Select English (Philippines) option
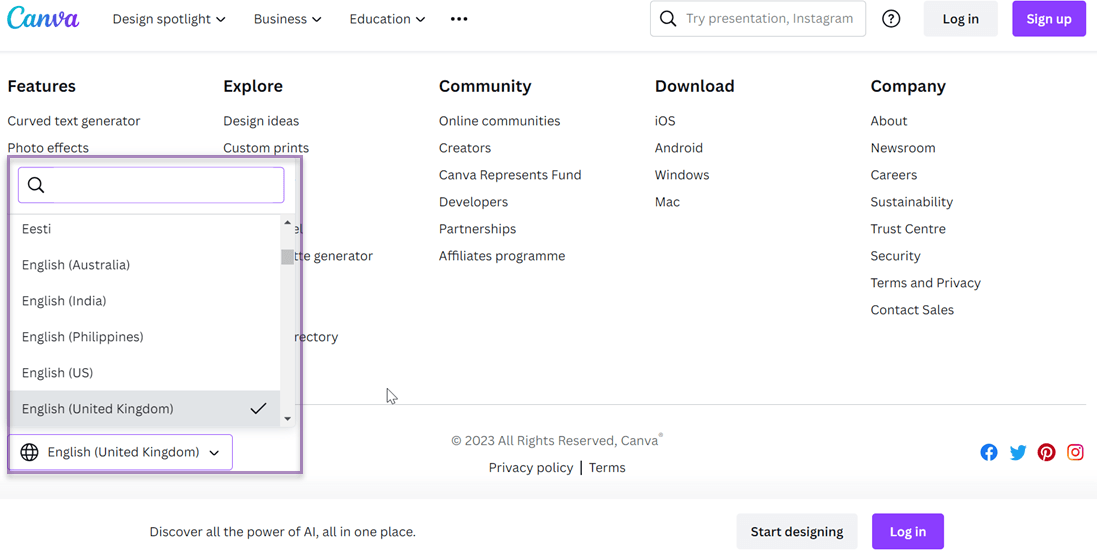The width and height of the screenshot is (1097, 550). click(x=145, y=337)
